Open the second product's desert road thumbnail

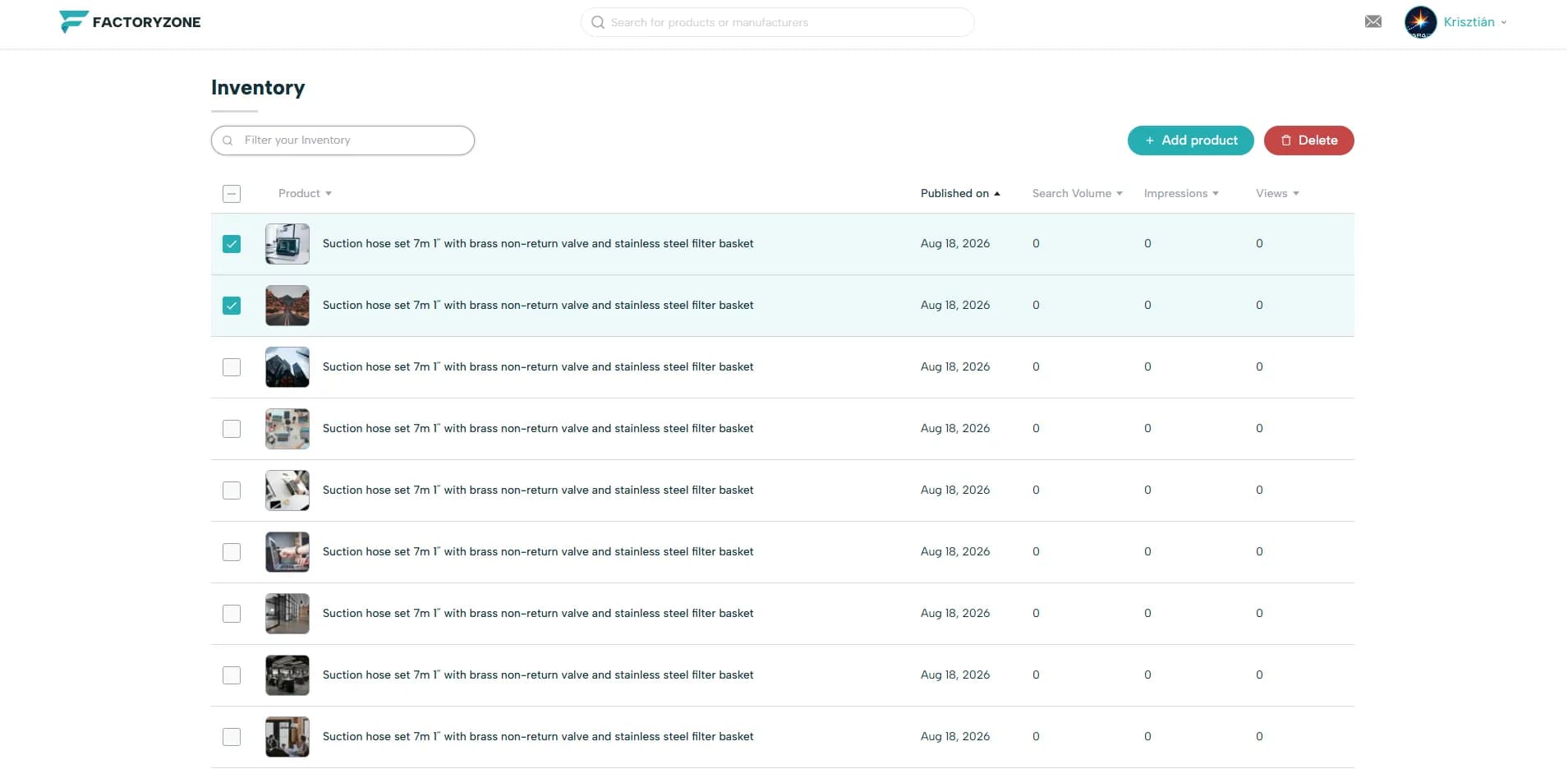[287, 306]
